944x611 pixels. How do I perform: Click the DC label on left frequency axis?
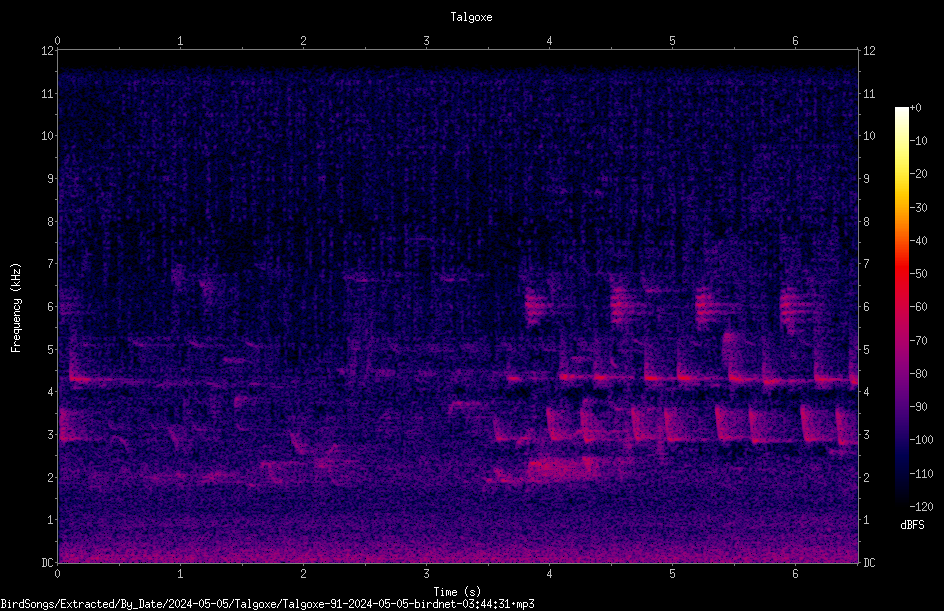47,563
